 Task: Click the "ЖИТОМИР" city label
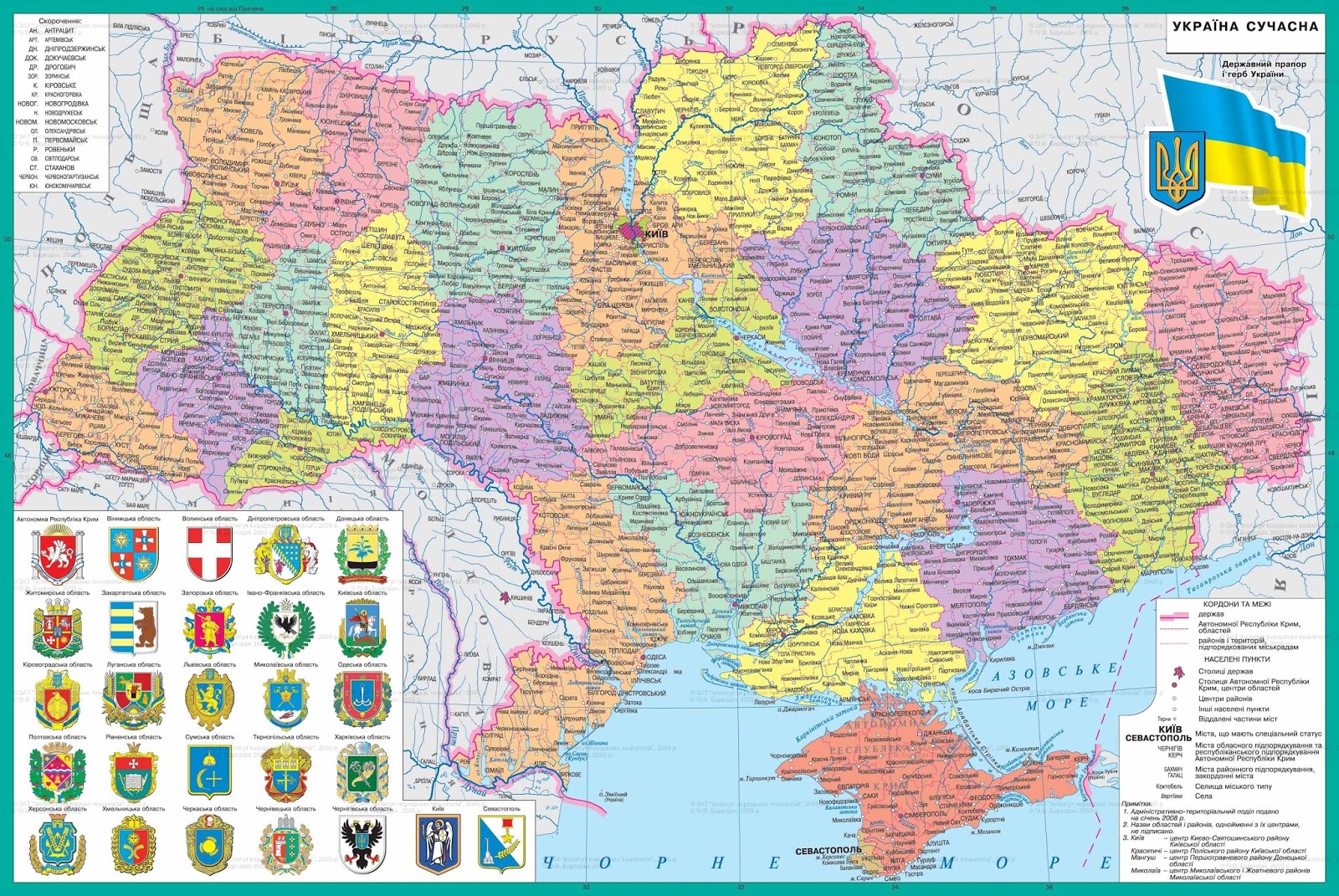pyautogui.click(x=522, y=248)
